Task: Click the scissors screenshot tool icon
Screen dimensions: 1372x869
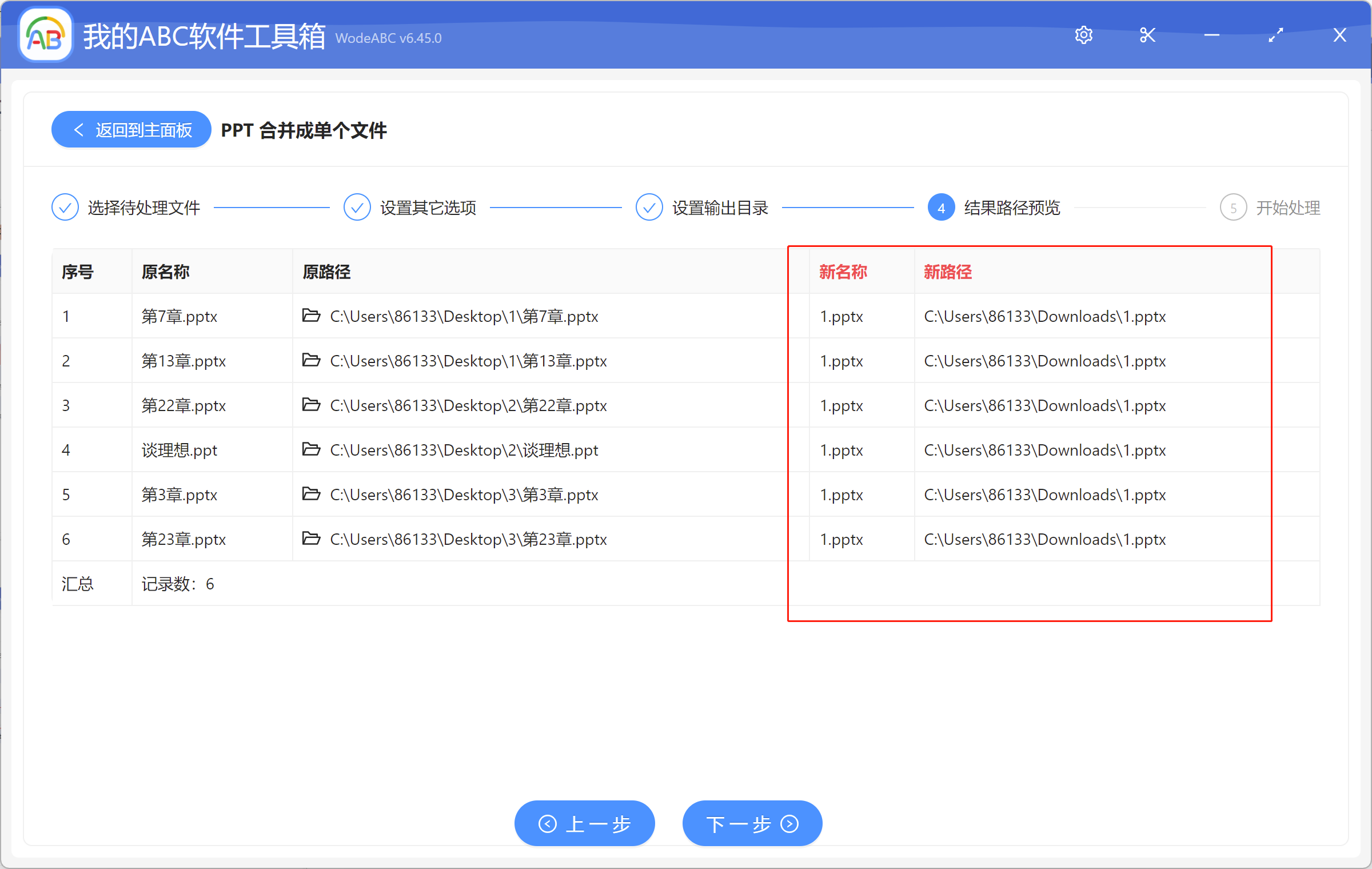Action: click(x=1147, y=35)
